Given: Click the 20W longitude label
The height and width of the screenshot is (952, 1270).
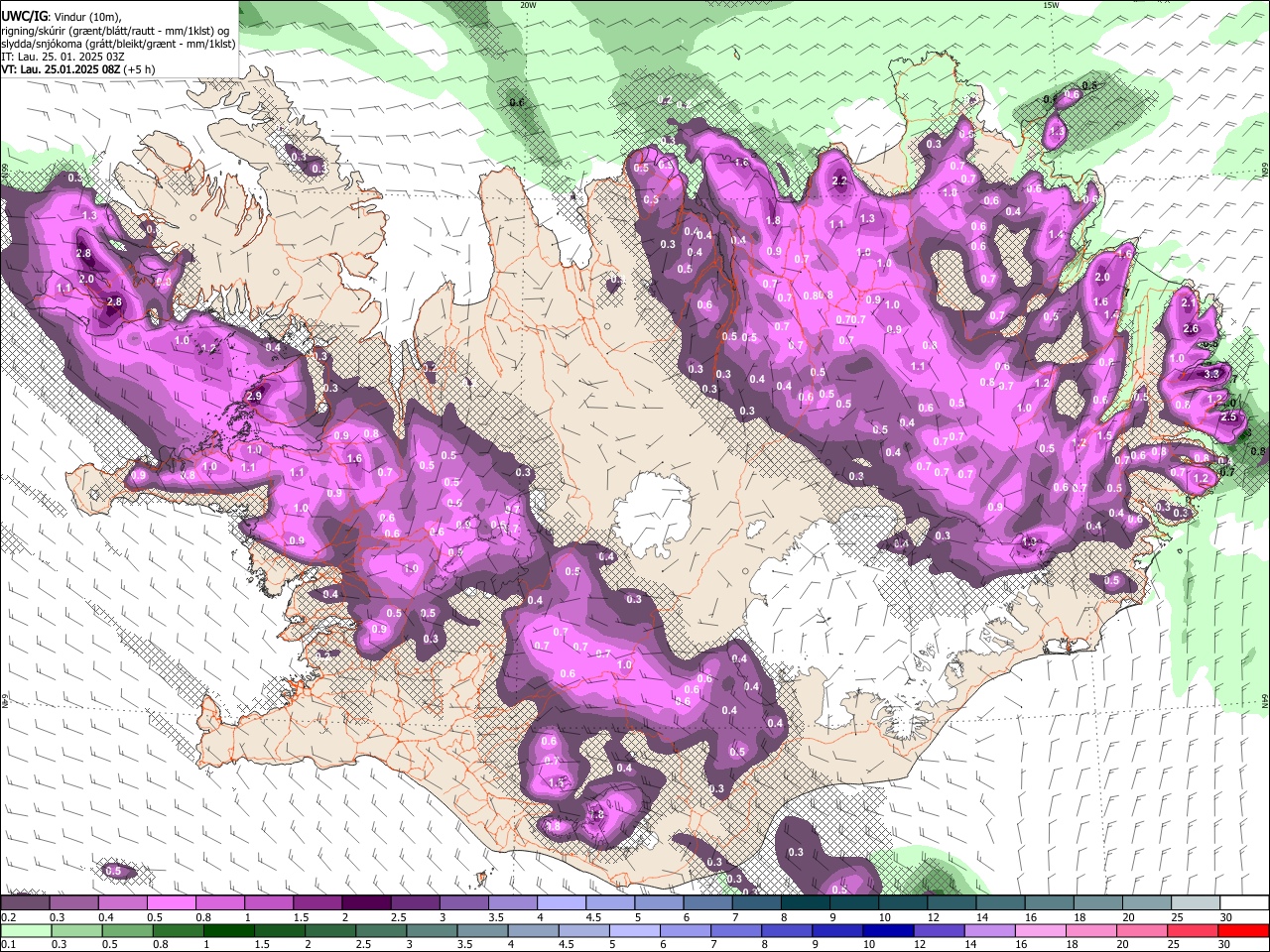Looking at the screenshot, I should pos(528,5).
